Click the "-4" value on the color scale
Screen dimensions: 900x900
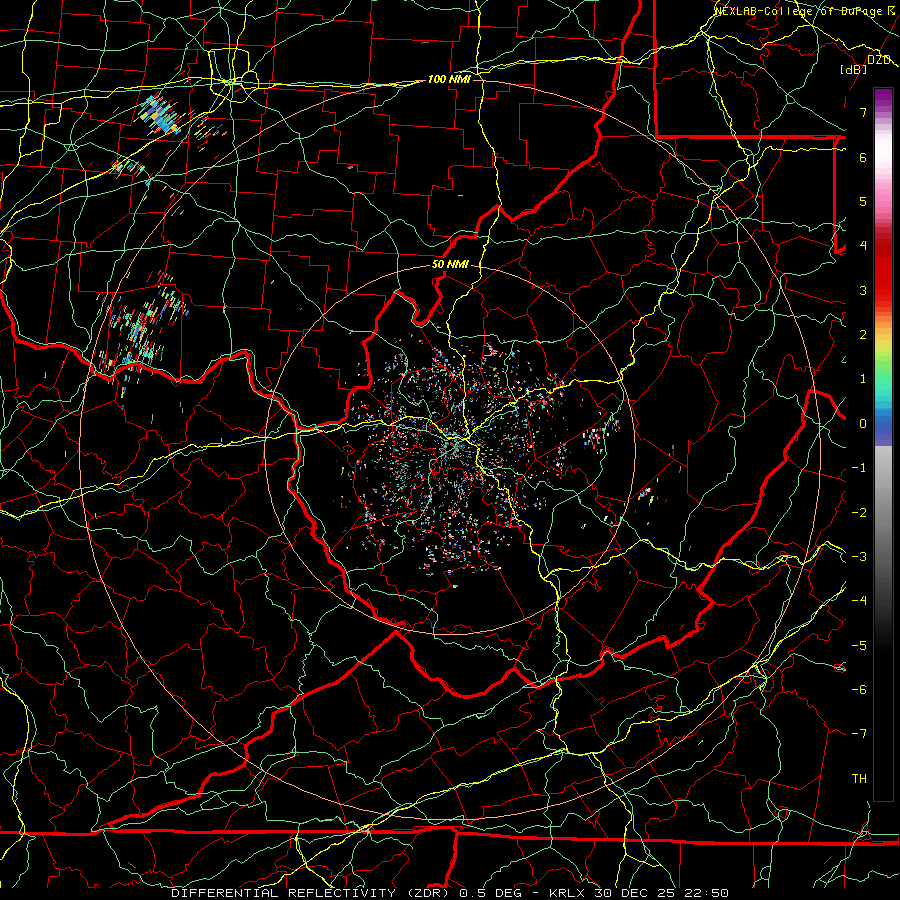(859, 601)
